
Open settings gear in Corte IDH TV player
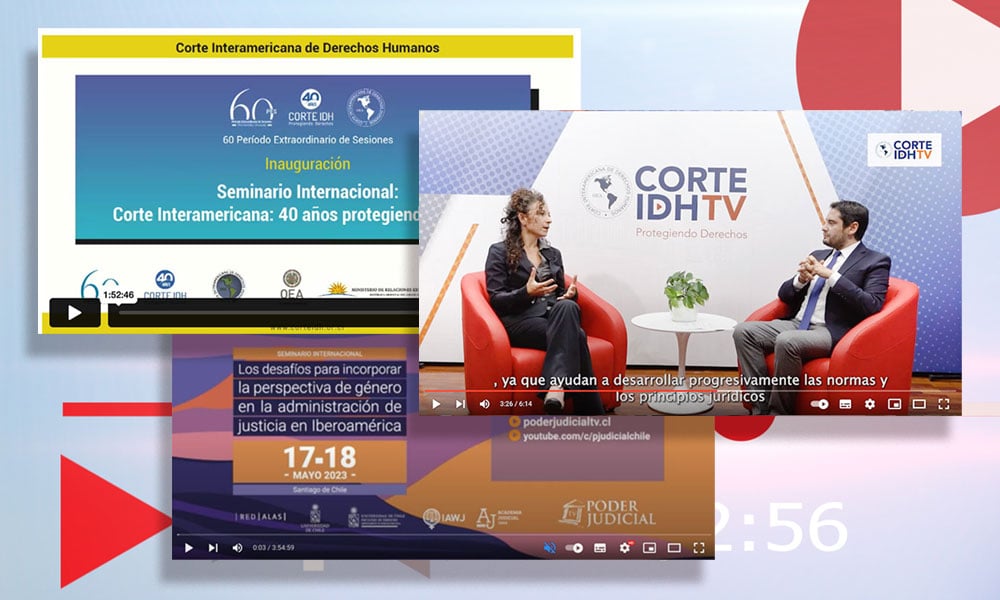[x=870, y=404]
